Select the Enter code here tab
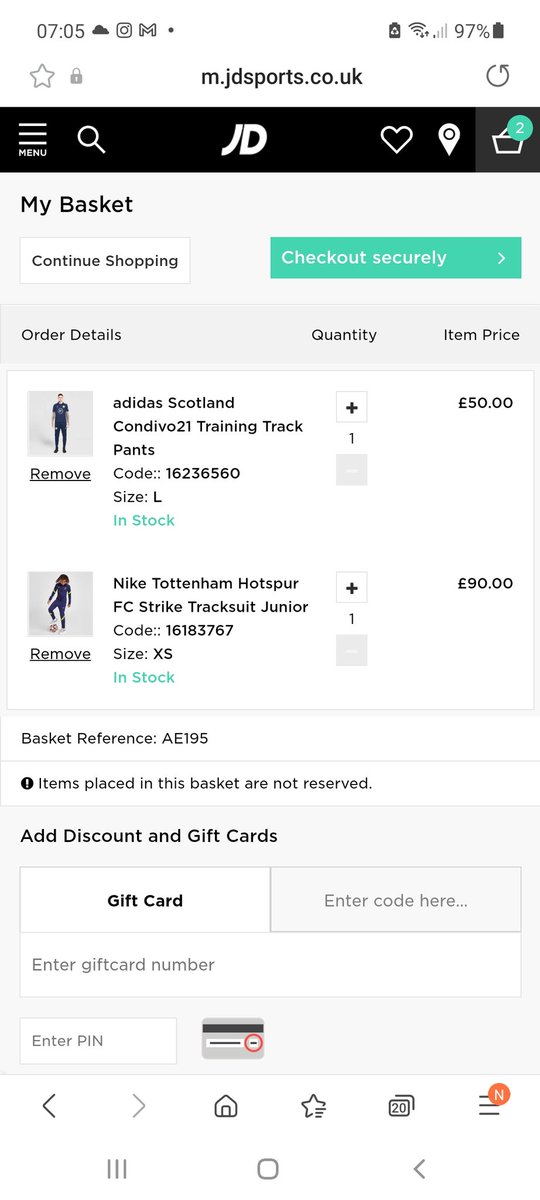Image resolution: width=540 pixels, height=1200 pixels. pyautogui.click(x=396, y=900)
